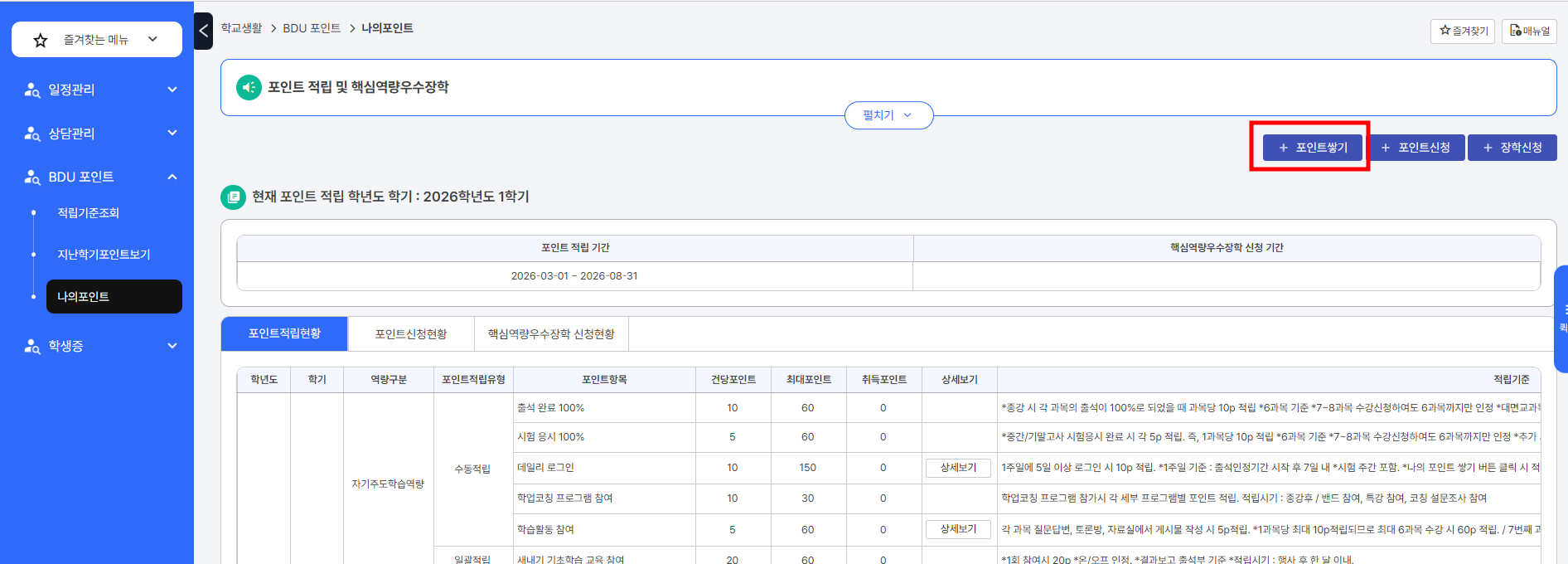Expand the notice with 펼치기 button
Screen dimensions: 1568x564
(888, 115)
